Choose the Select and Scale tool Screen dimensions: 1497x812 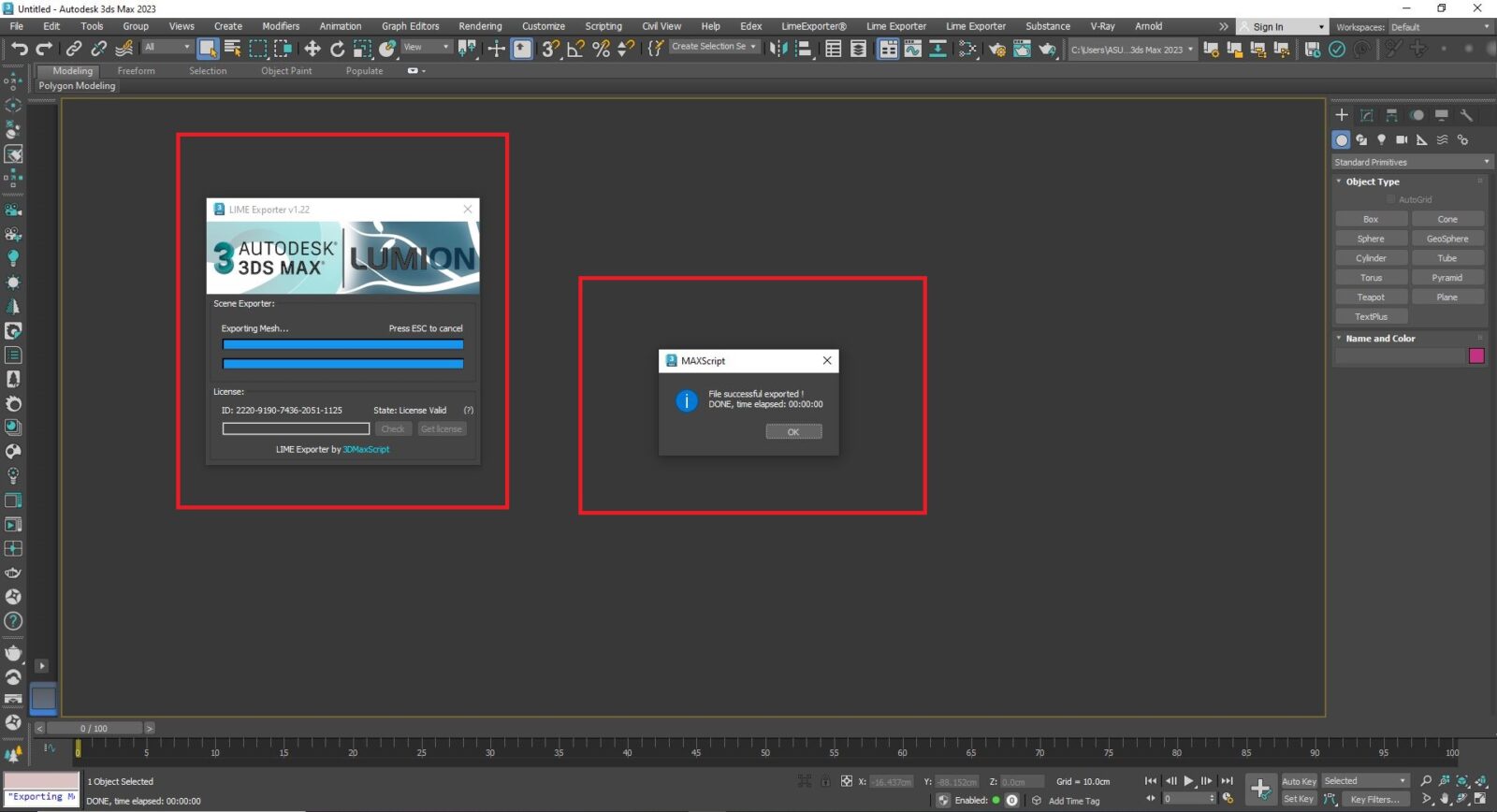pos(362,49)
